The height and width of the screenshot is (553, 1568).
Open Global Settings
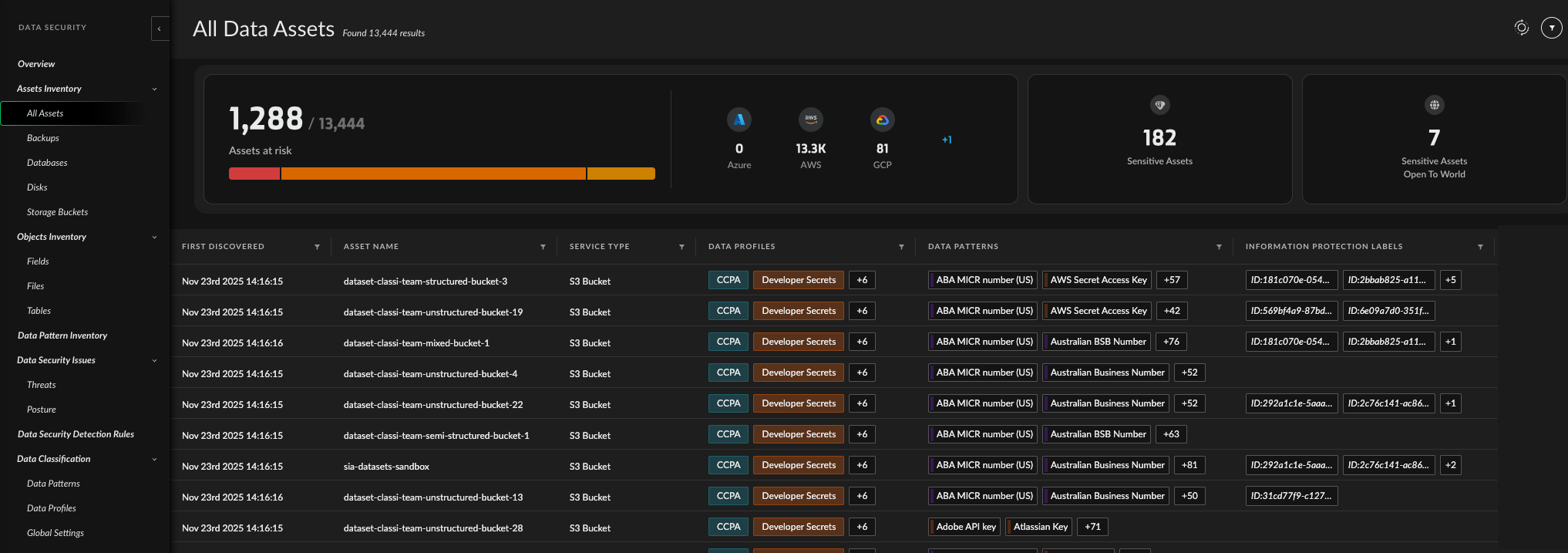[55, 533]
